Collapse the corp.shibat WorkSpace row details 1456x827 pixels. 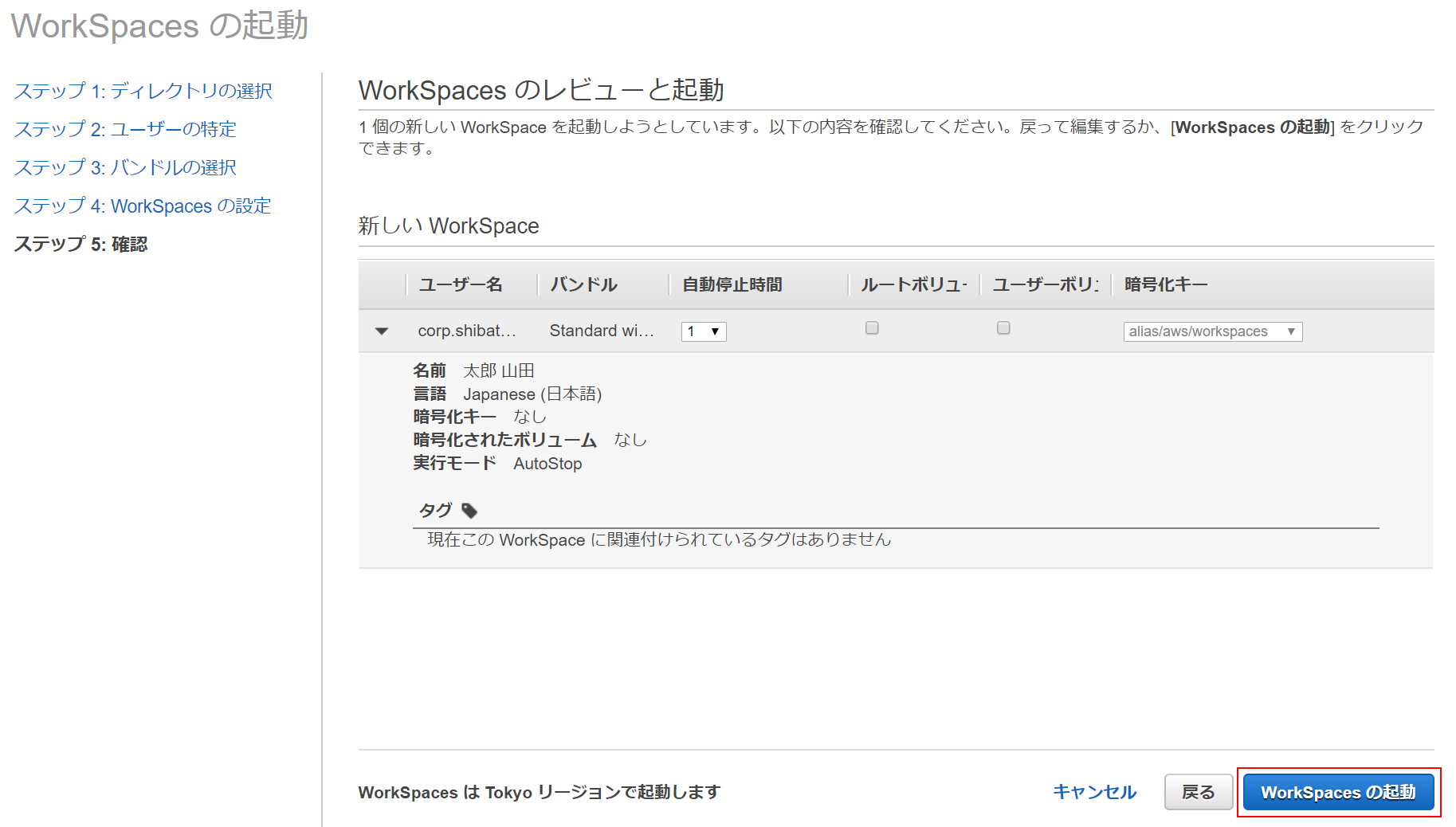383,331
